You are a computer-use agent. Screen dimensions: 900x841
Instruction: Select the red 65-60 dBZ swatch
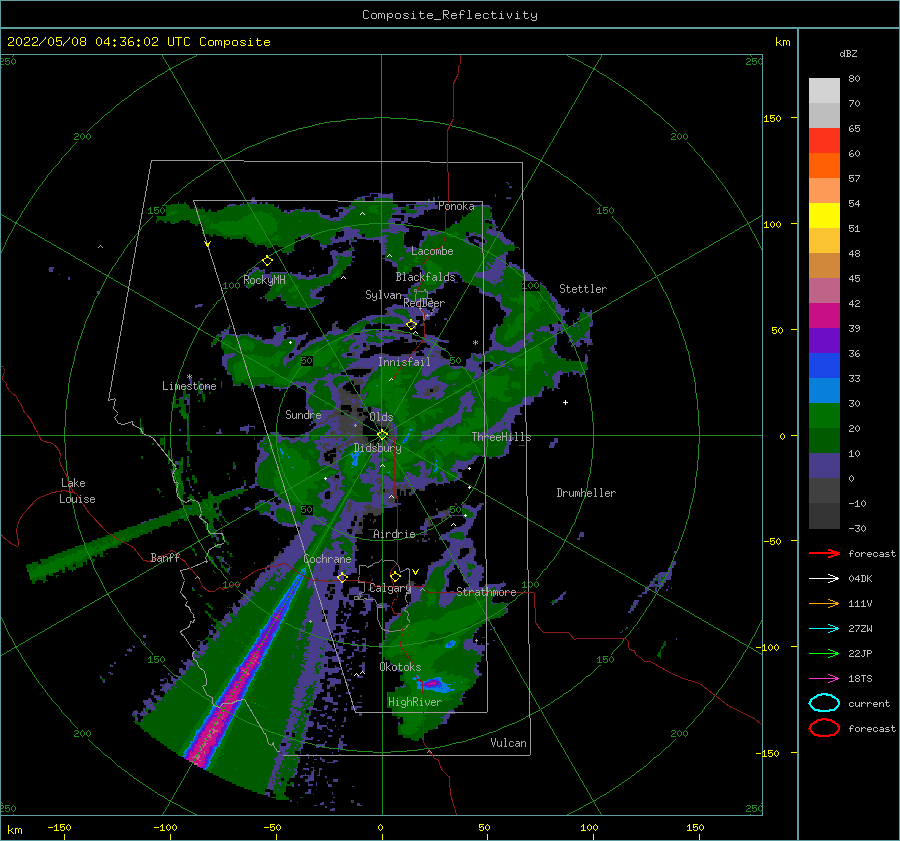click(824, 141)
